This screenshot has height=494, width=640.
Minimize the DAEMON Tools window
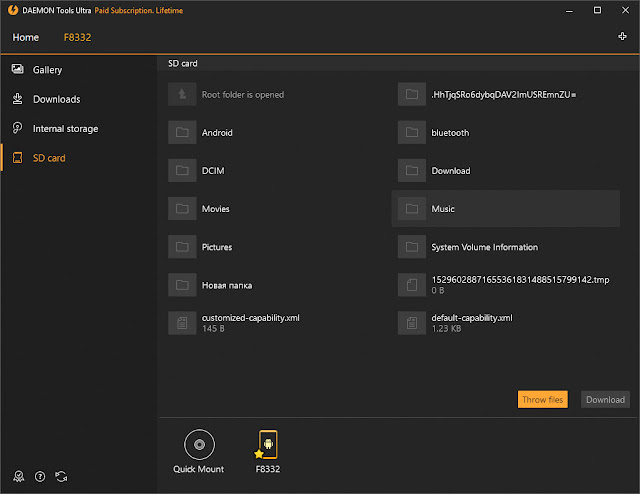pyautogui.click(x=569, y=11)
